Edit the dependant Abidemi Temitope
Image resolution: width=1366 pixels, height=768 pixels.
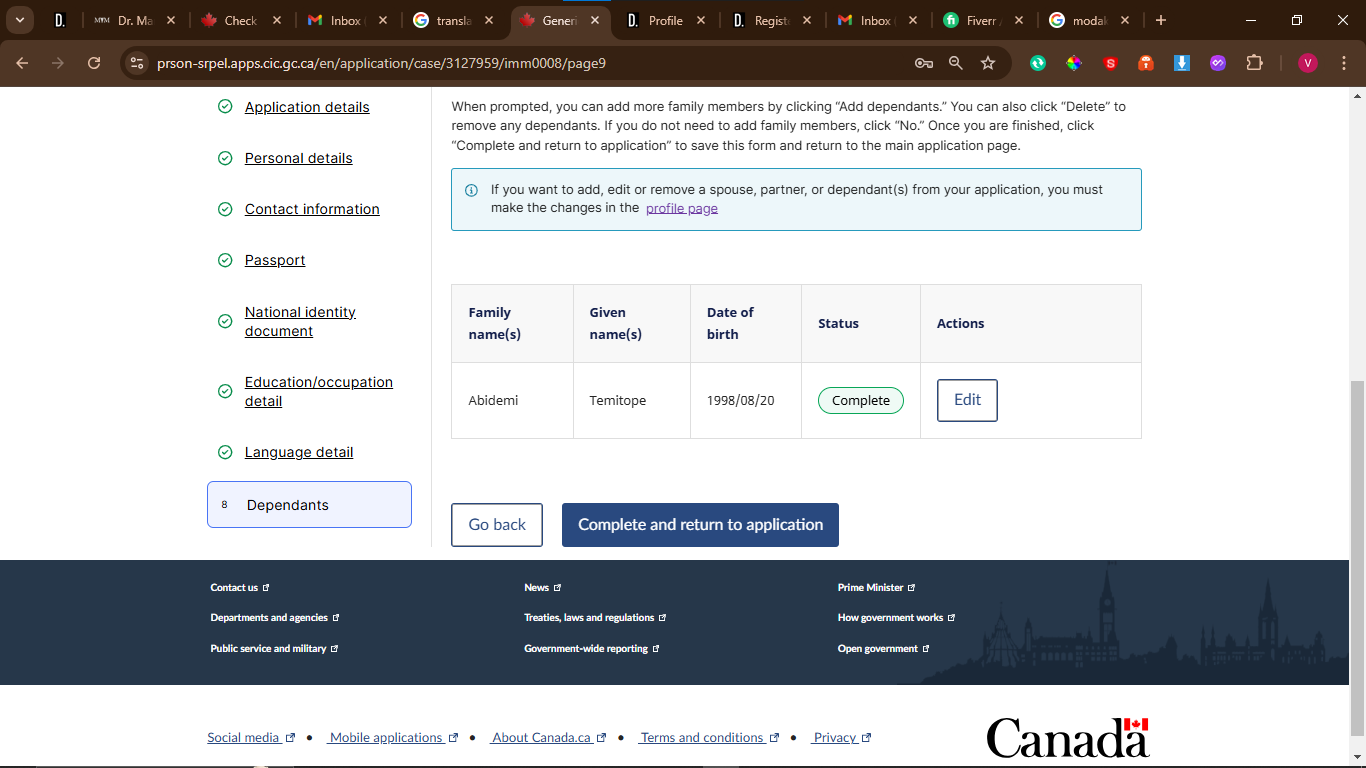967,400
